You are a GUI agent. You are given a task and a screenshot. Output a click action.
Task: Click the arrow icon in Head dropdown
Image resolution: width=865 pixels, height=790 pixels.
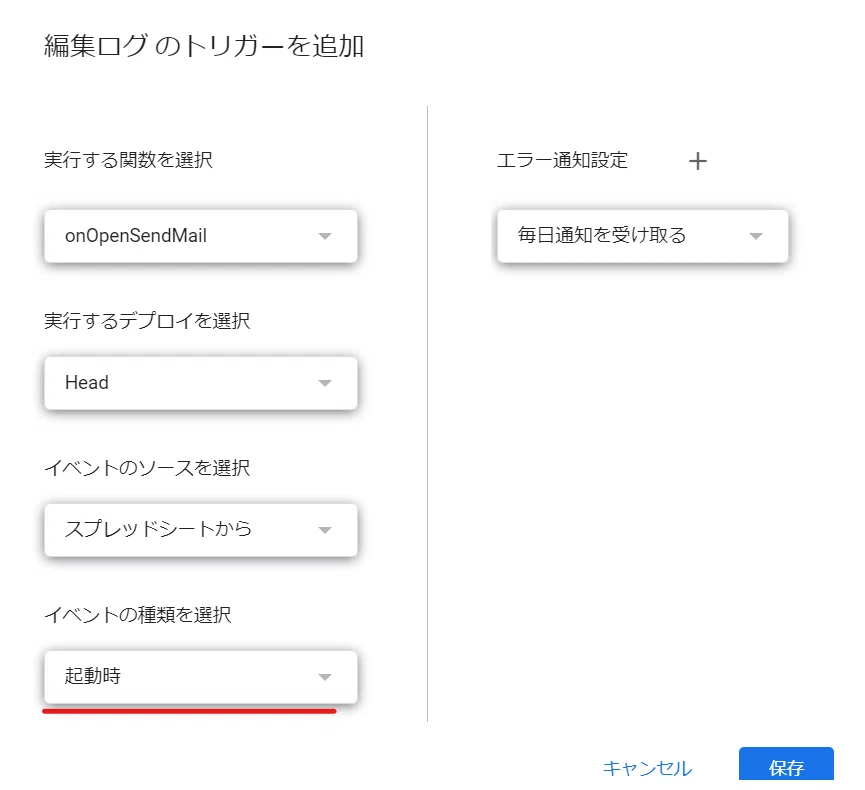(x=325, y=383)
